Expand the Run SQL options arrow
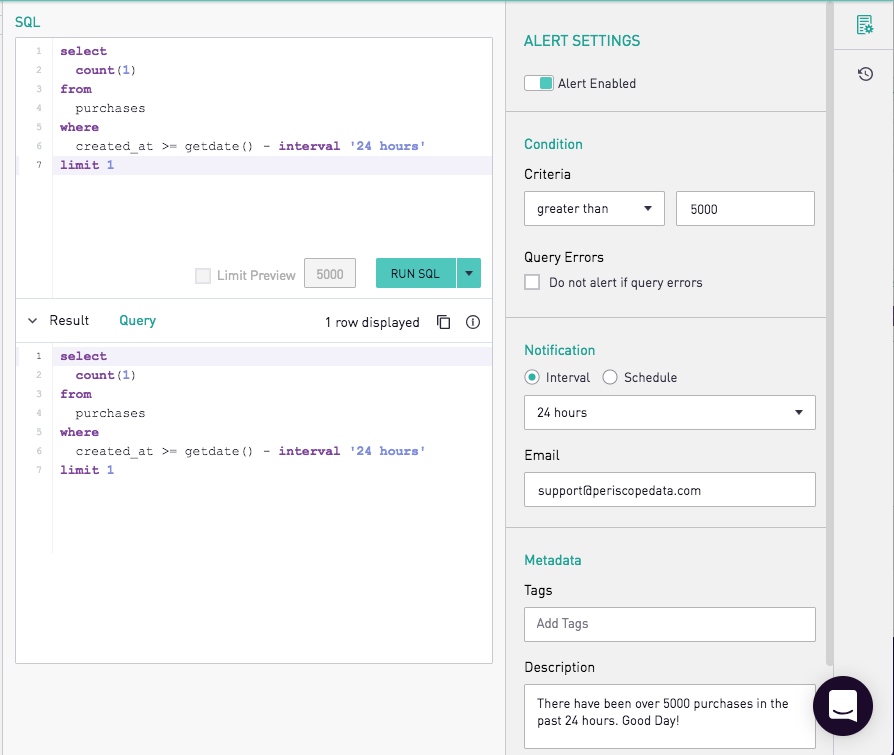894x755 pixels. point(469,273)
